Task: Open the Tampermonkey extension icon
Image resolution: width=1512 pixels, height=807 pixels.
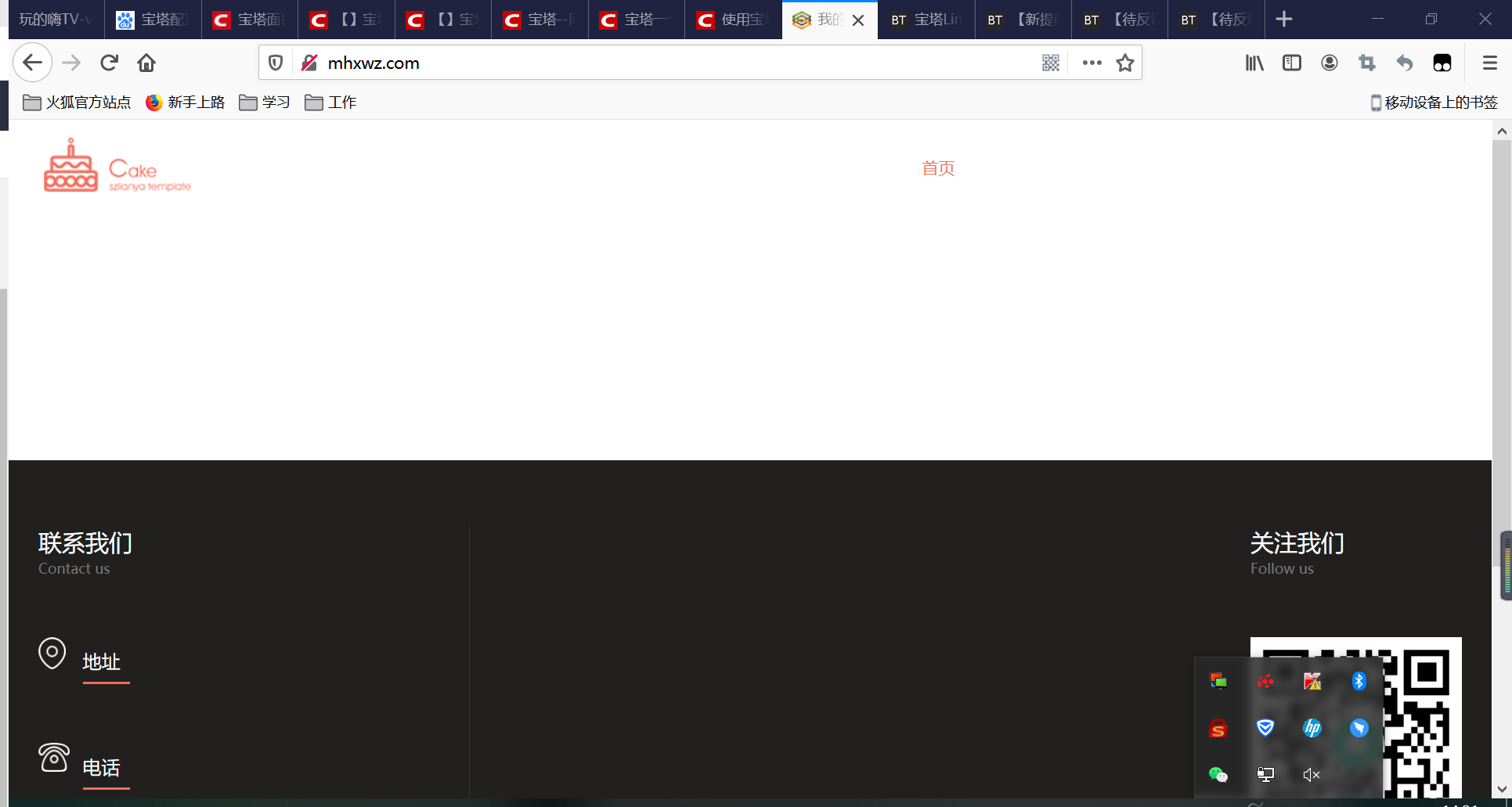Action: click(1442, 63)
